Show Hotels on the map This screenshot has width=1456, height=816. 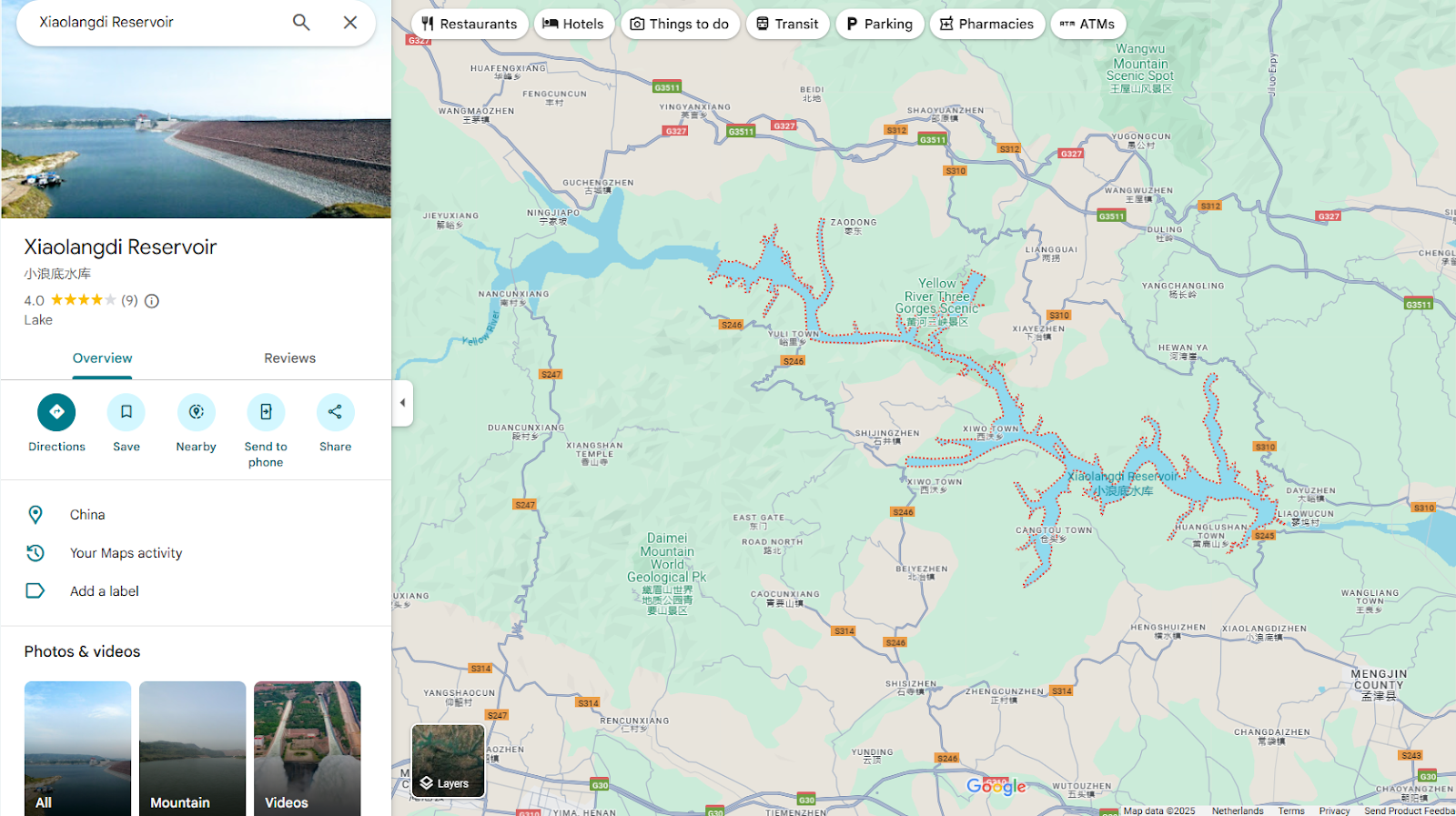[573, 24]
